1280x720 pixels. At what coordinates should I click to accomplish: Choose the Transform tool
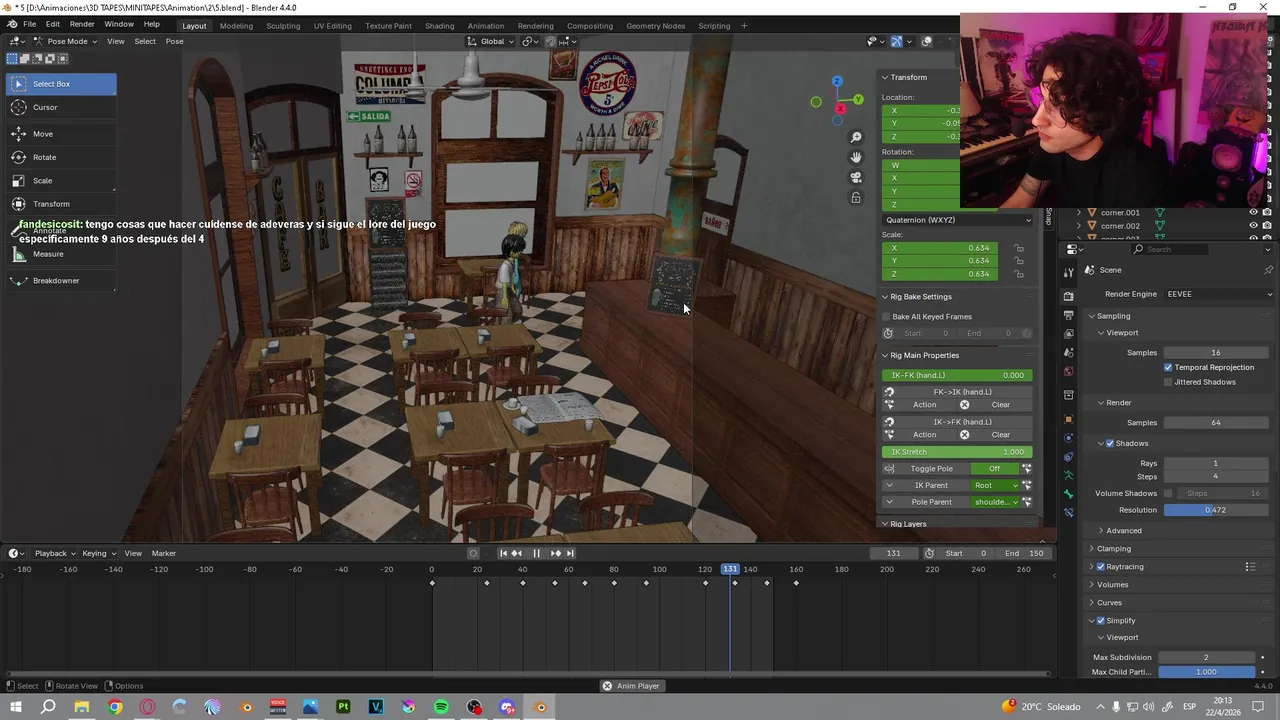[60, 204]
